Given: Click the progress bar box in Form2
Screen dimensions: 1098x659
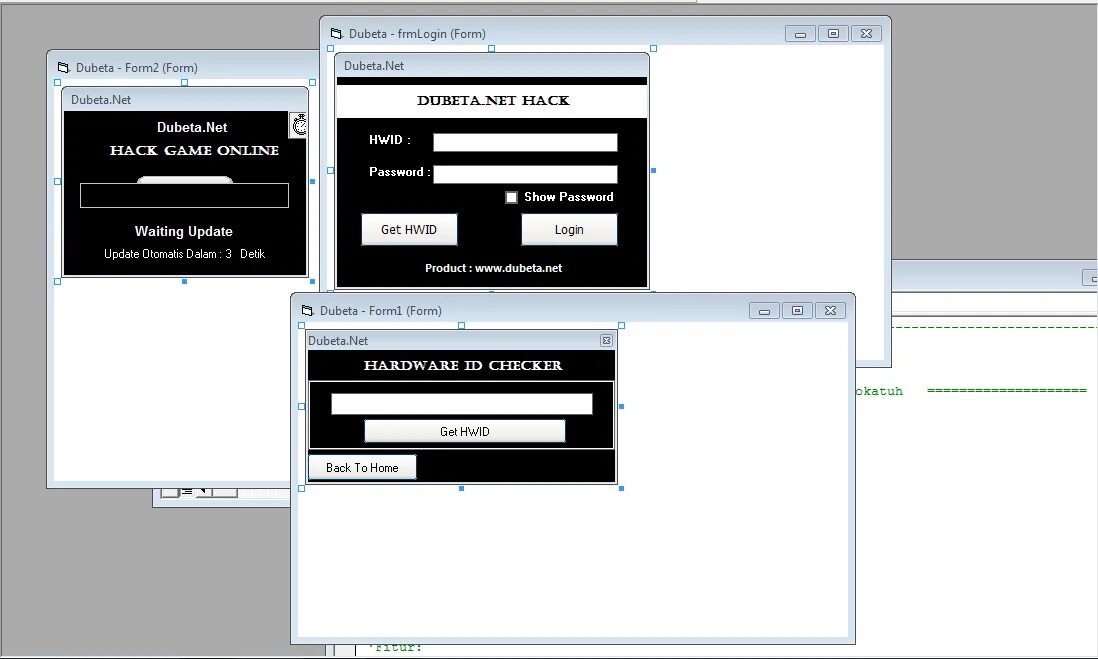Looking at the screenshot, I should (184, 195).
